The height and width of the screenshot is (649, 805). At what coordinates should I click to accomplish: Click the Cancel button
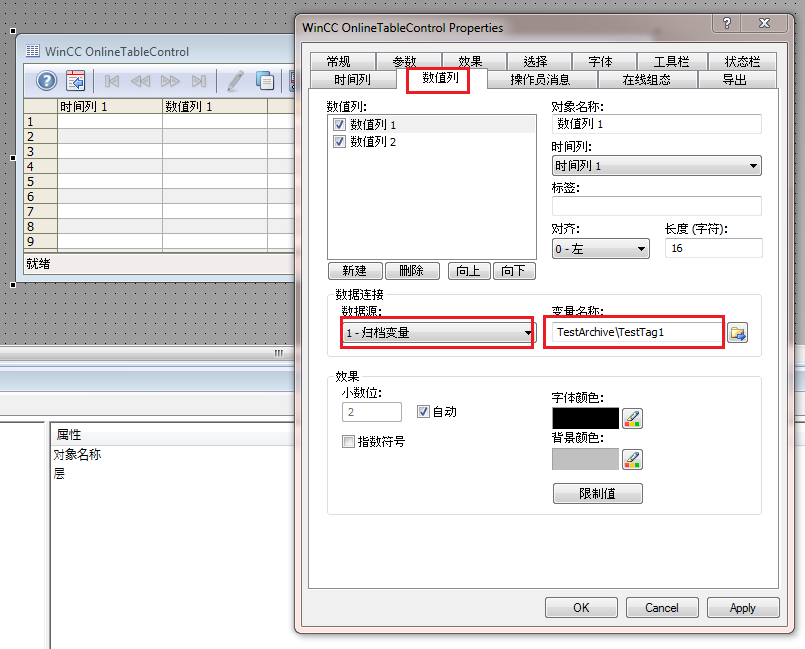point(662,608)
